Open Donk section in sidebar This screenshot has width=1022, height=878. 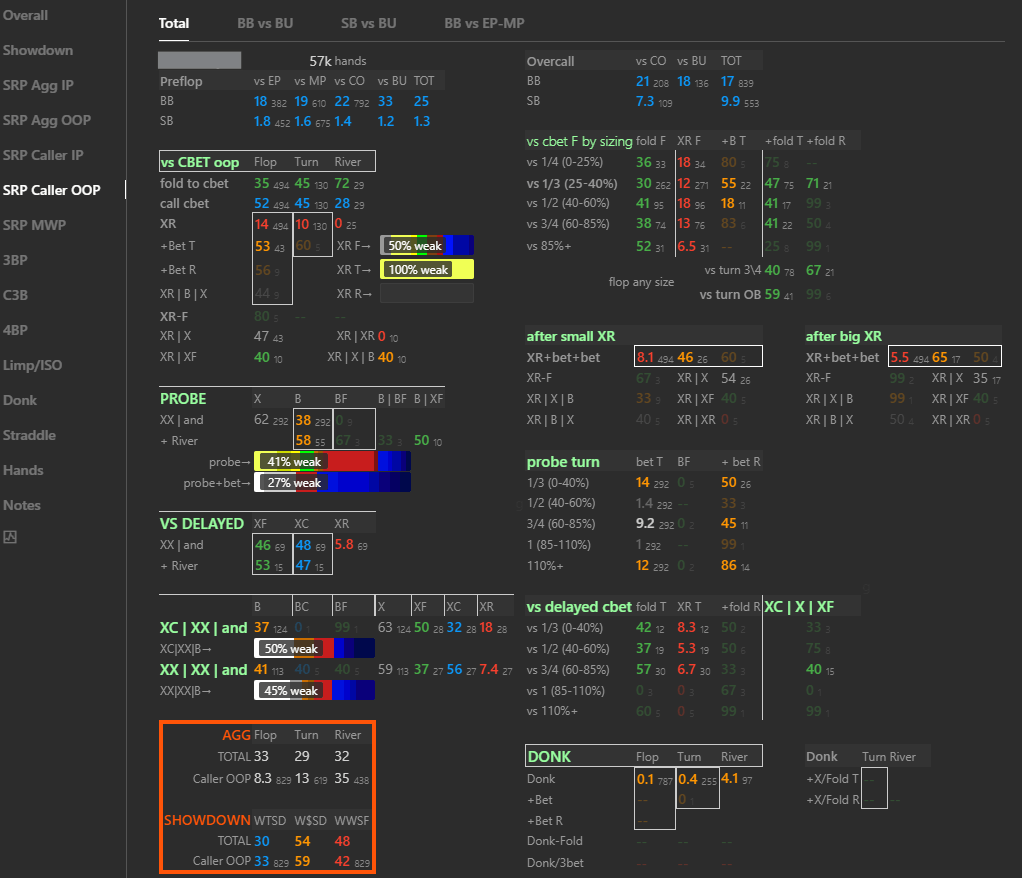[20, 400]
